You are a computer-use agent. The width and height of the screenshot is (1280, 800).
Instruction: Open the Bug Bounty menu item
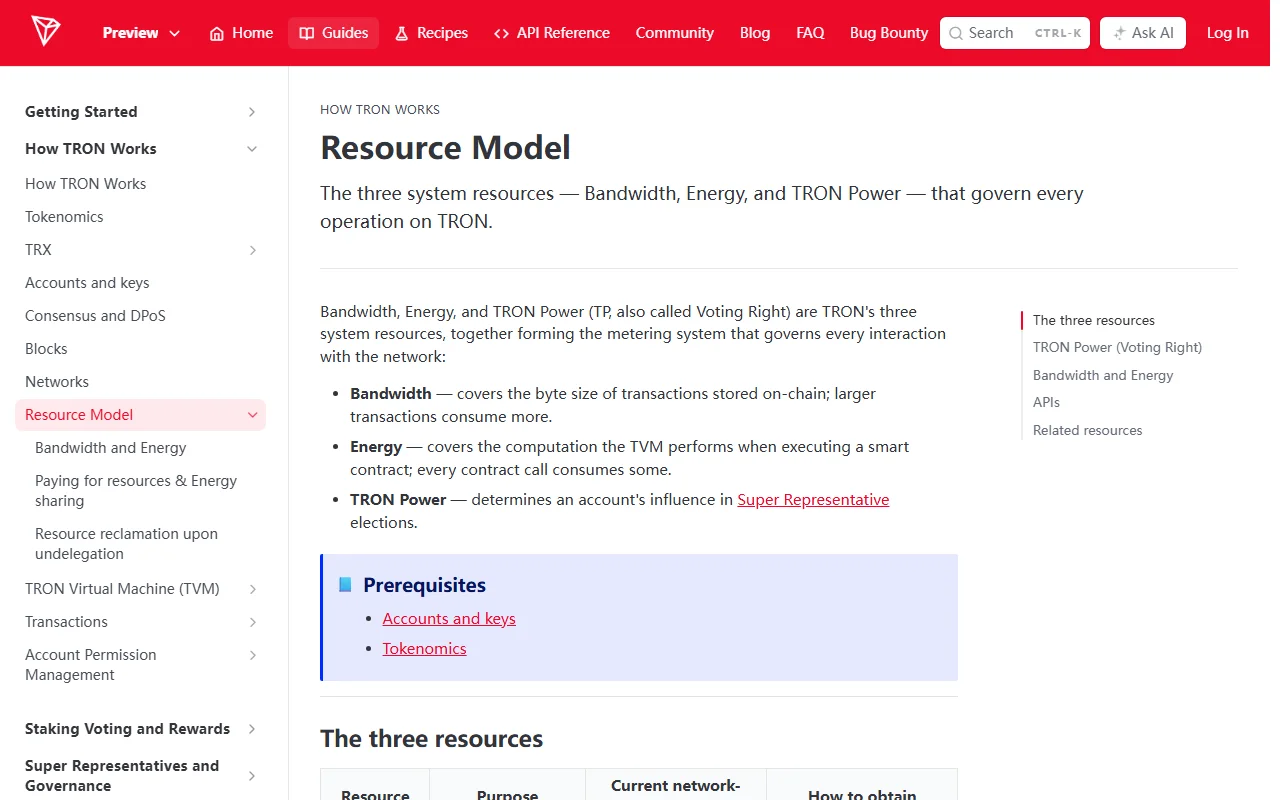(889, 33)
